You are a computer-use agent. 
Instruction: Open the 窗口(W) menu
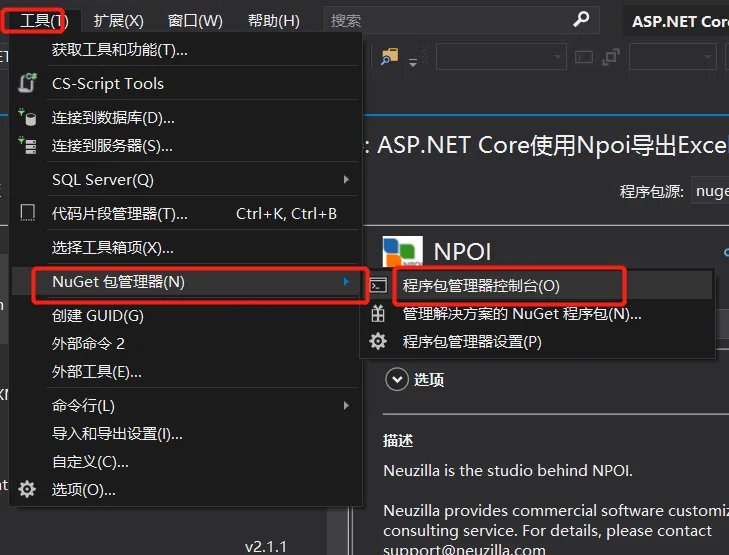[195, 20]
